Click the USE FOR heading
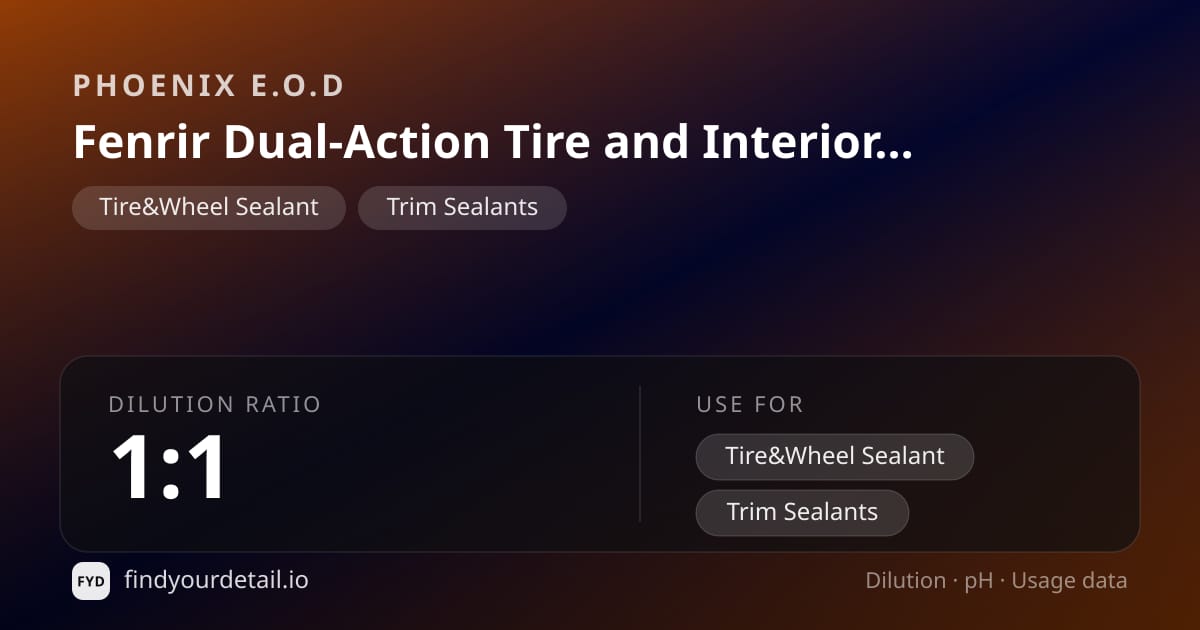 tap(750, 405)
